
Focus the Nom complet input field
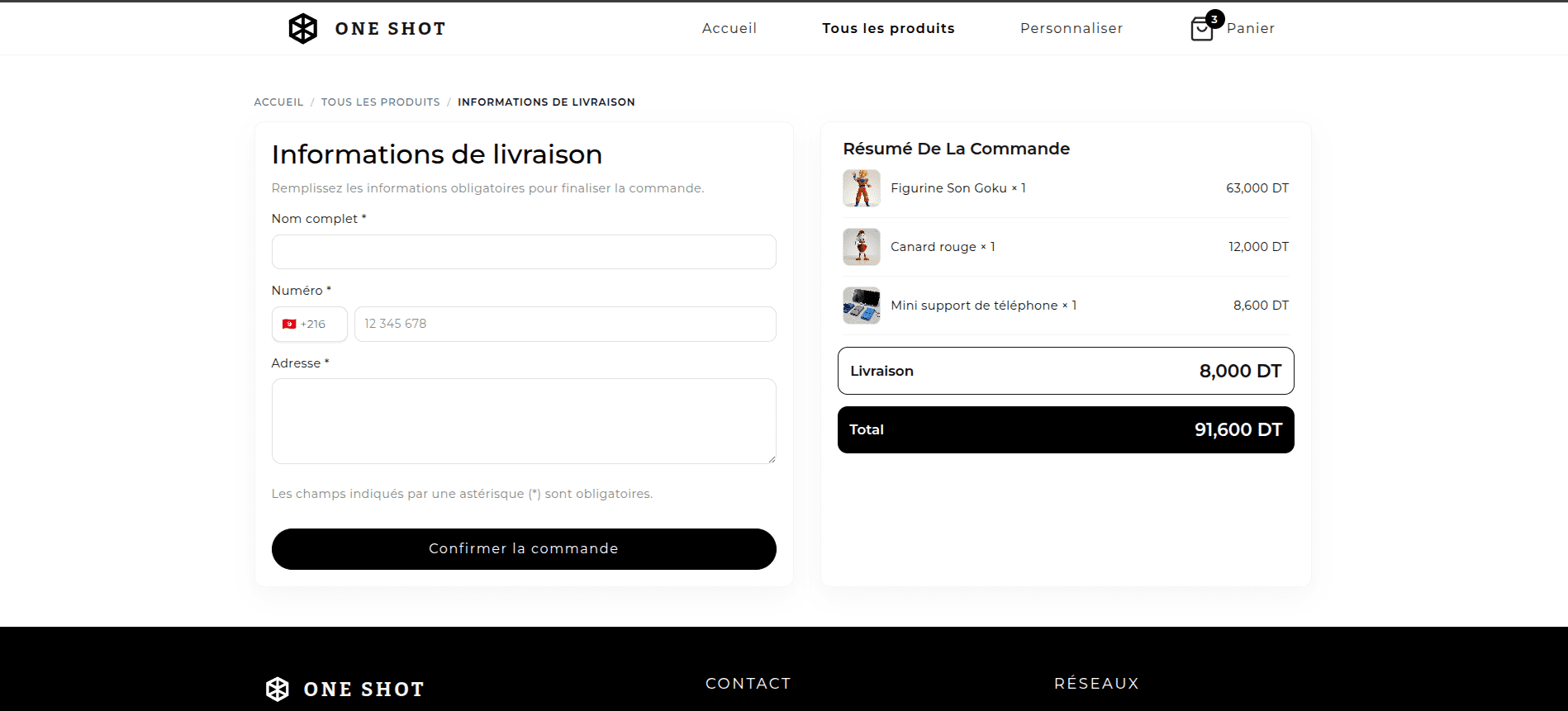coord(524,252)
